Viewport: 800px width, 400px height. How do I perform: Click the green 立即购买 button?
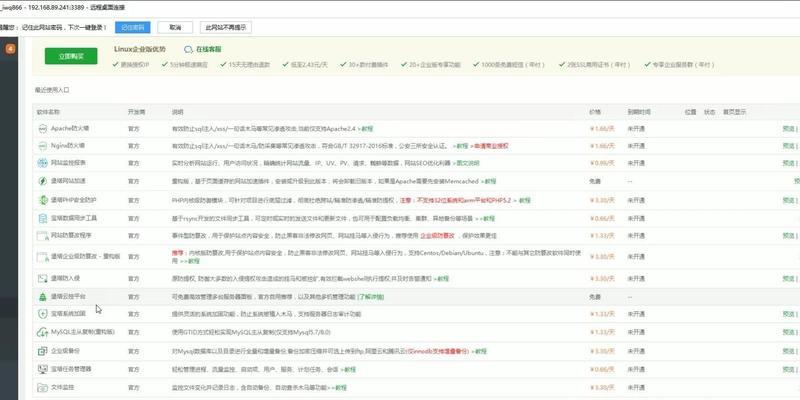(71, 56)
